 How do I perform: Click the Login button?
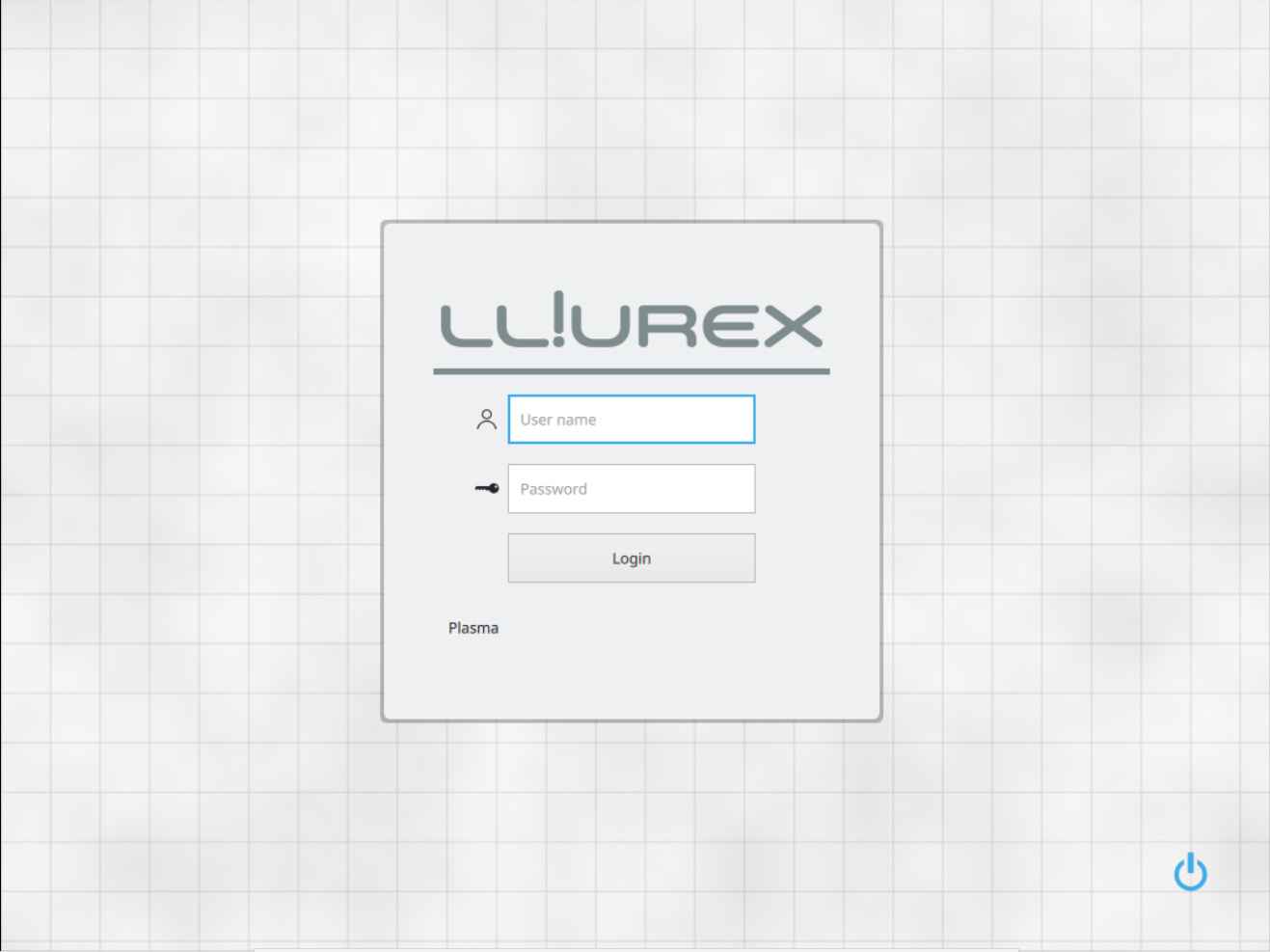point(632,558)
